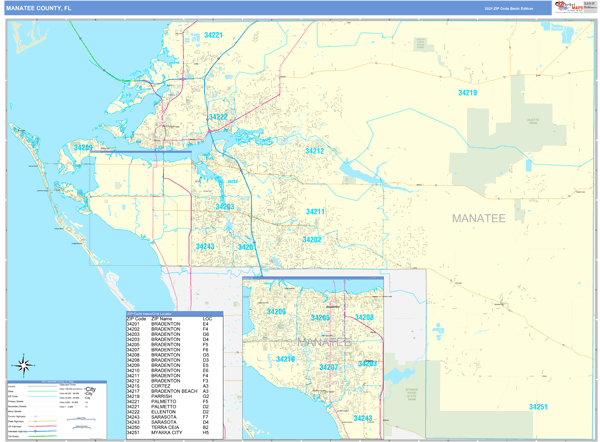The width and height of the screenshot is (600, 442).
Task: Click ZIP code label 34251
Action: 538,407
